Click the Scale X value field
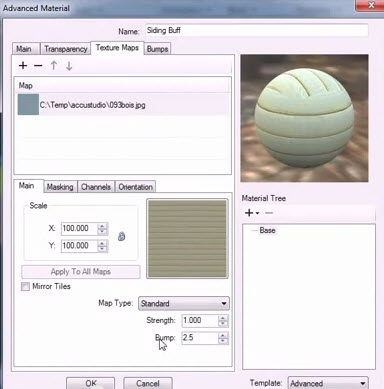The height and width of the screenshot is (389, 384). [80, 229]
